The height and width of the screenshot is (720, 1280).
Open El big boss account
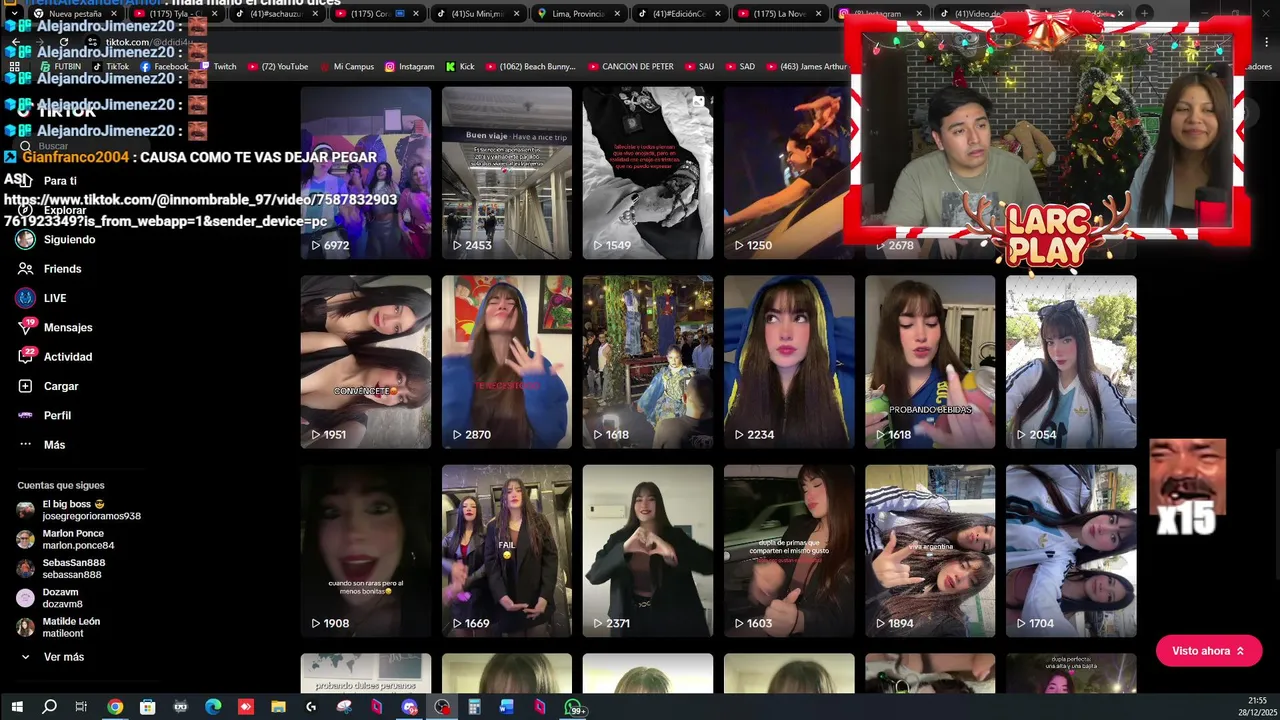80,510
